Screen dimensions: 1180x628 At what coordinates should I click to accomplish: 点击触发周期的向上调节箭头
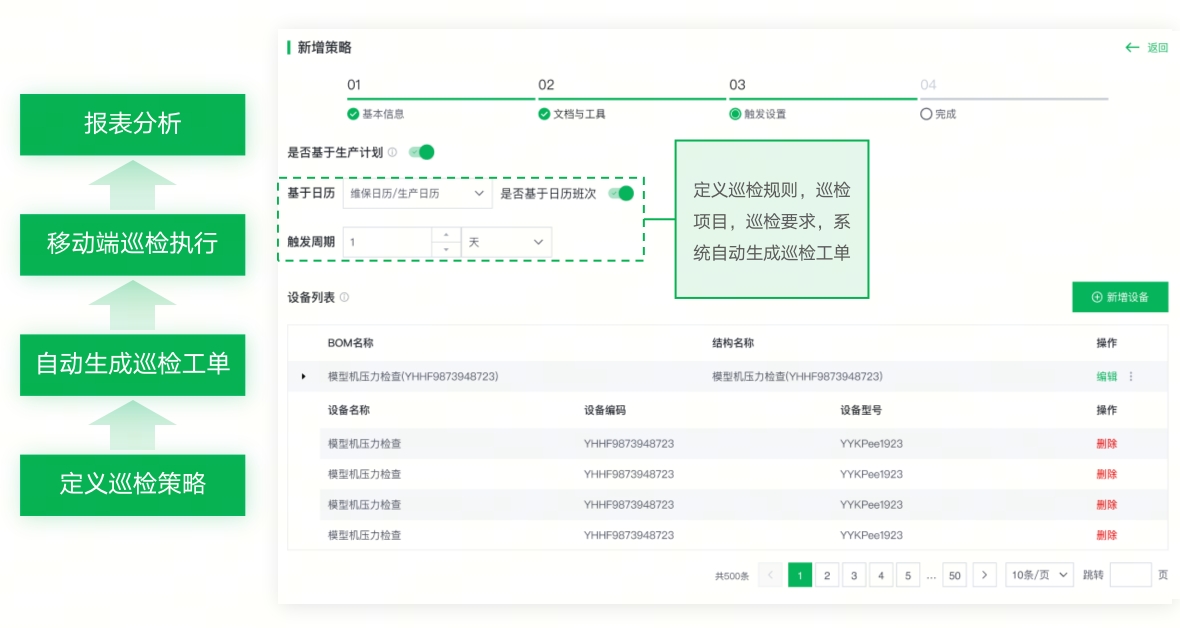click(446, 234)
